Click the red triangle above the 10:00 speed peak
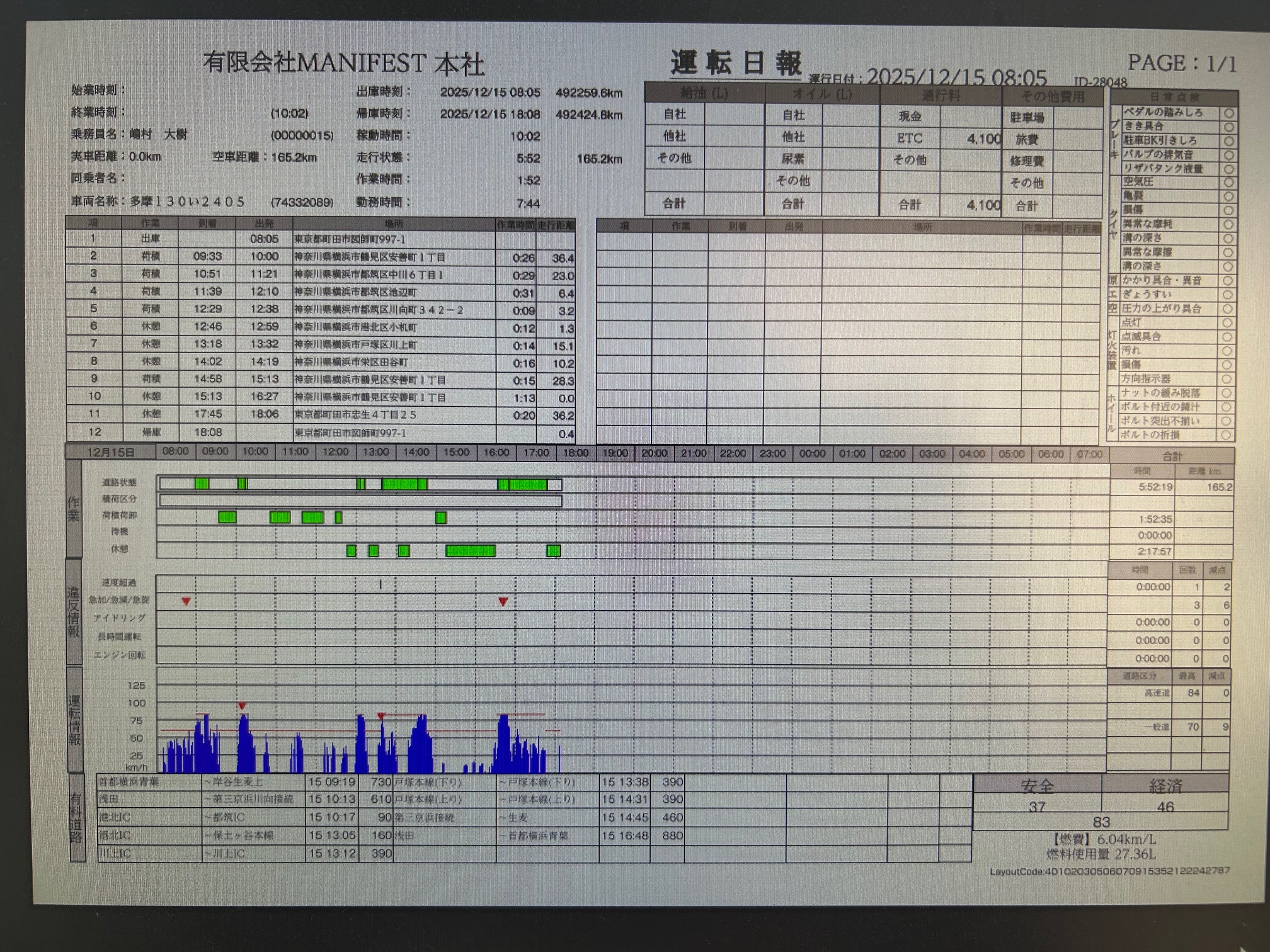This screenshot has height=952, width=1270. coord(242,706)
